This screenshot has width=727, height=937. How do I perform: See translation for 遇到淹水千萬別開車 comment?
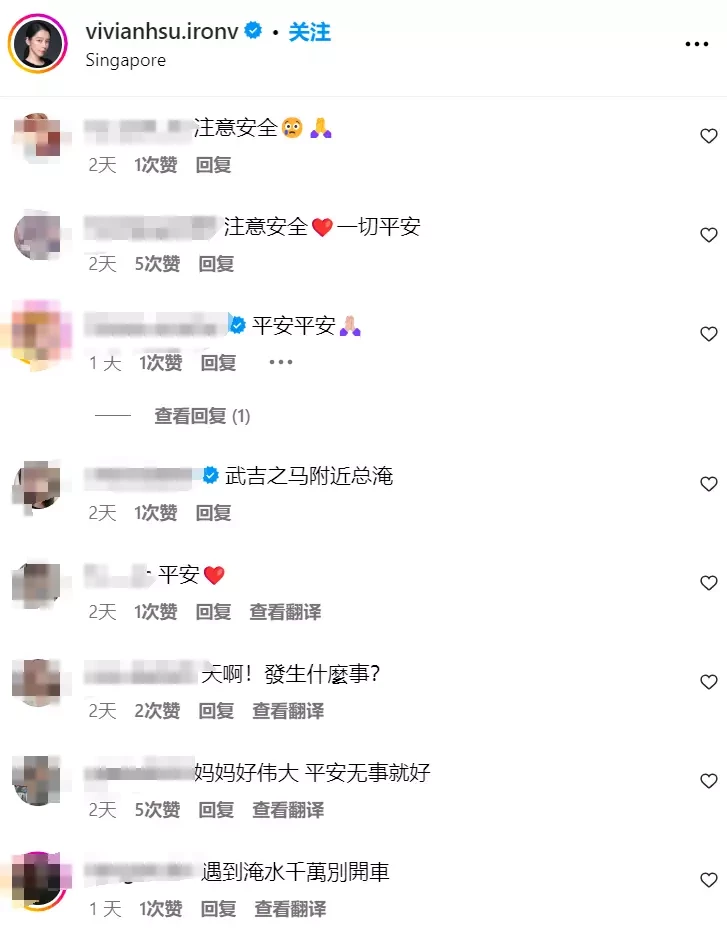coord(290,910)
